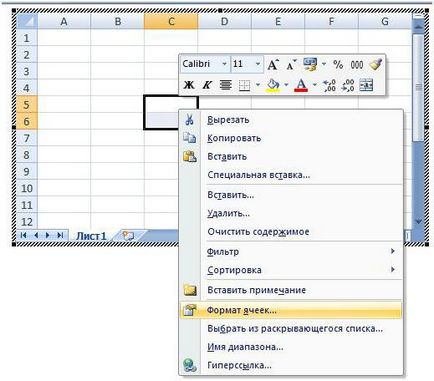Go to next sheet navigation arrow
Image resolution: width=434 pixels, height=381 pixels.
click(x=48, y=235)
